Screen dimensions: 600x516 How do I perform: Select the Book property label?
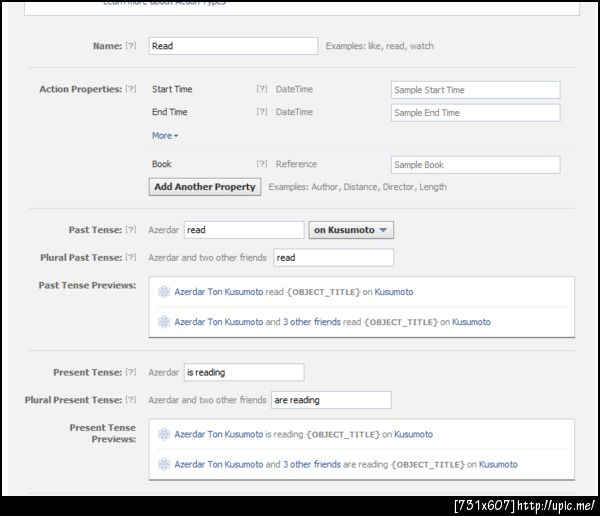[x=161, y=164]
